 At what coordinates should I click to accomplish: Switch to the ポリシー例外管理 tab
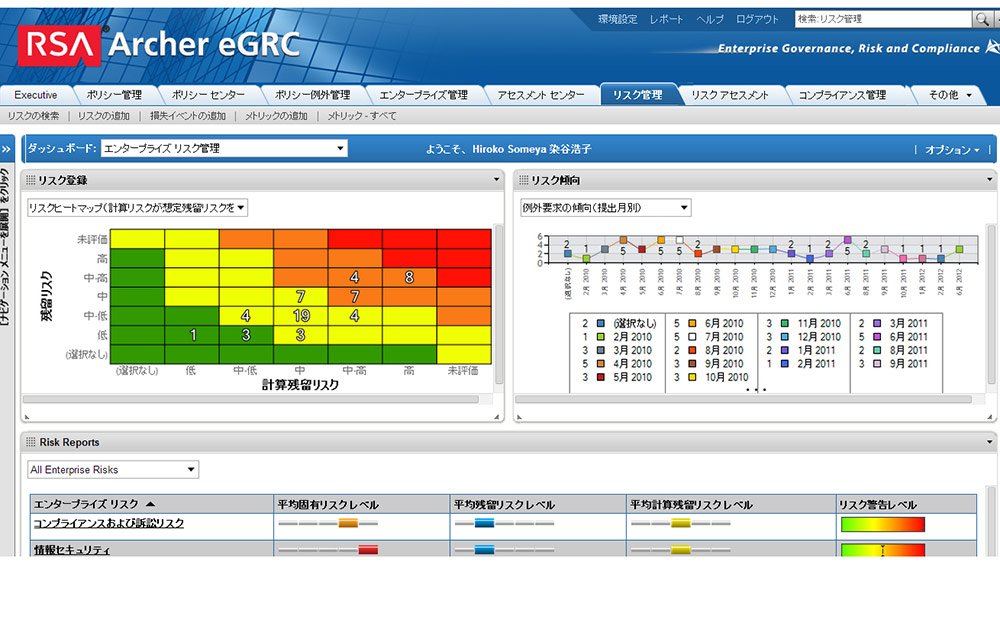point(312,95)
